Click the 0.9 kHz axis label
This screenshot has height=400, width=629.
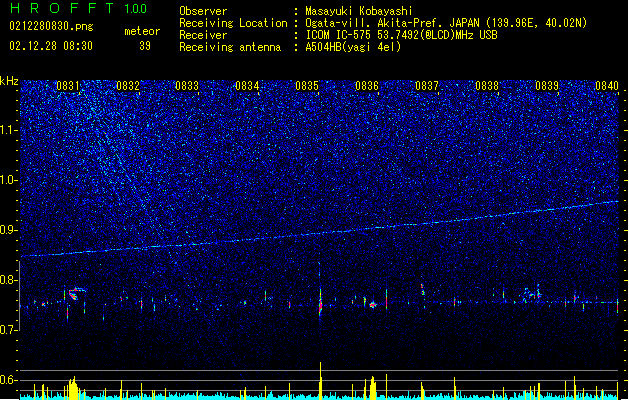click(x=9, y=230)
